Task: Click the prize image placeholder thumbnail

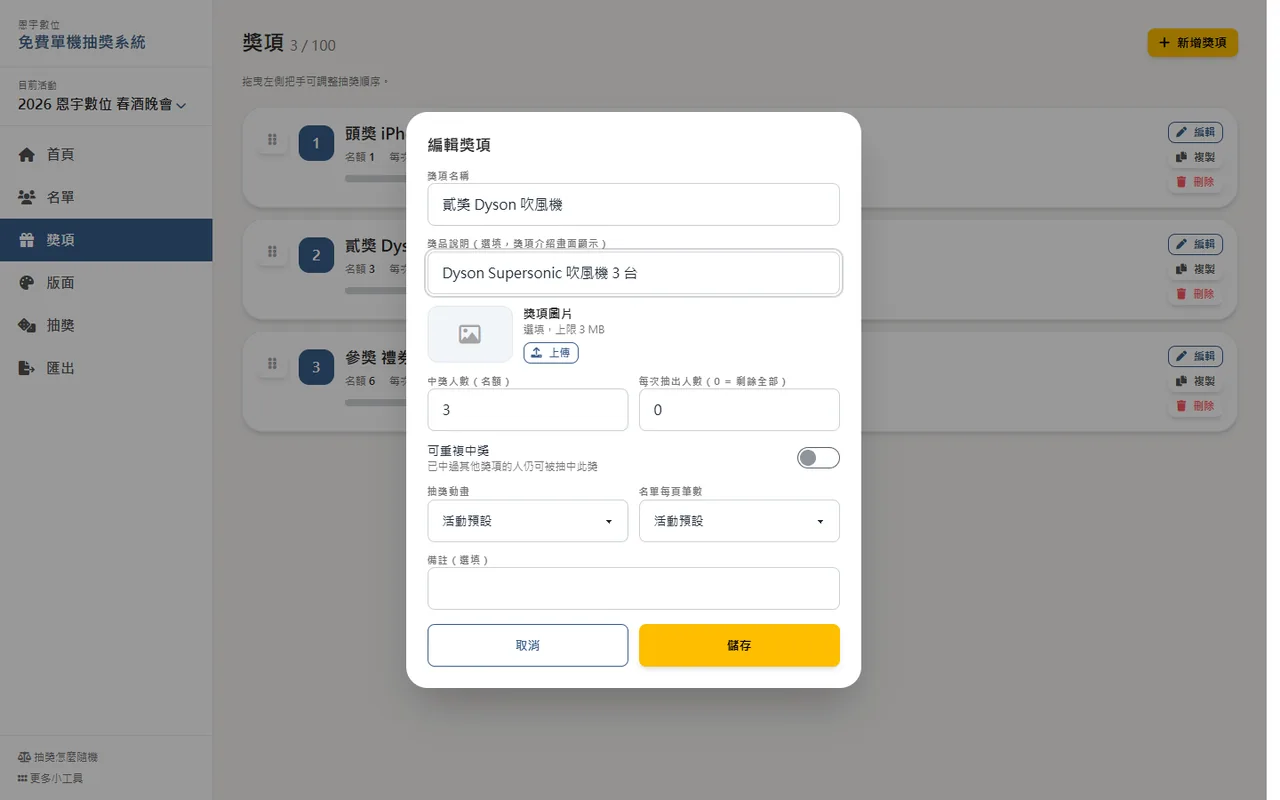Action: pyautogui.click(x=470, y=334)
